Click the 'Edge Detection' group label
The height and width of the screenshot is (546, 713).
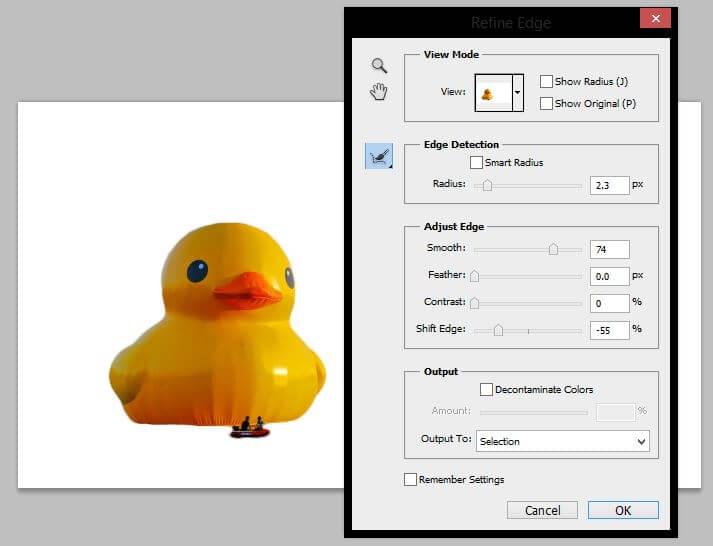(x=461, y=145)
